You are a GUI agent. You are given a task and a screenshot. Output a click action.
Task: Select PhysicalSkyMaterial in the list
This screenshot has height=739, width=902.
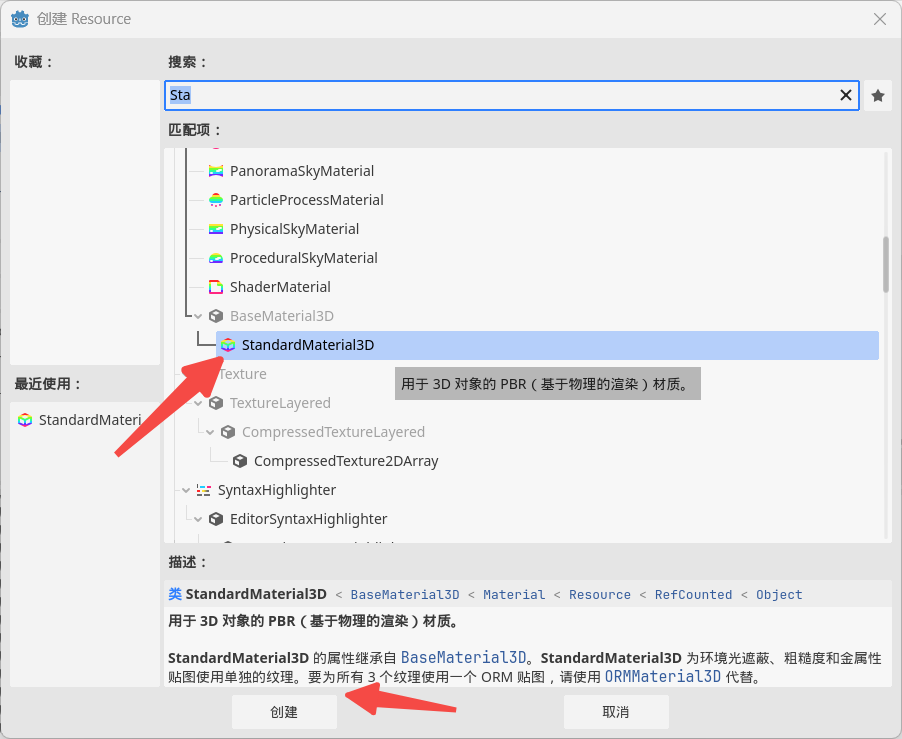point(295,229)
